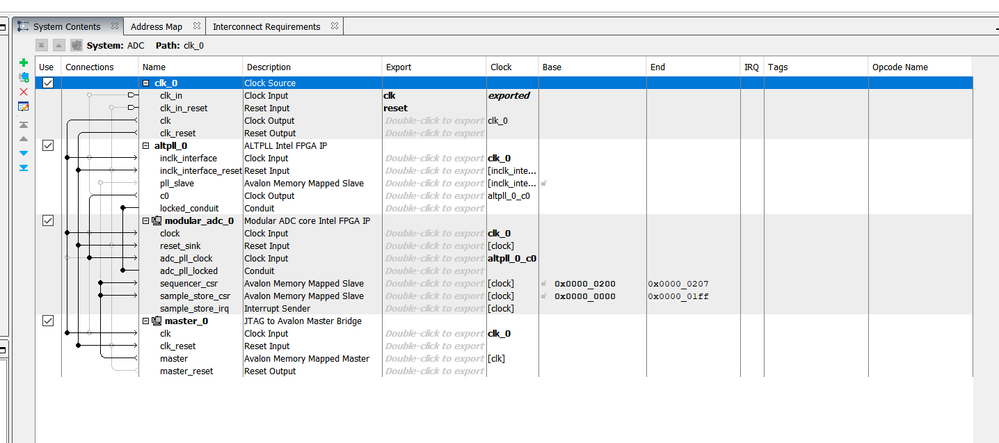Screen dimensions: 999x443
Task: Click the gray move-up arrow in the left toolbar
Action: [x=24, y=139]
